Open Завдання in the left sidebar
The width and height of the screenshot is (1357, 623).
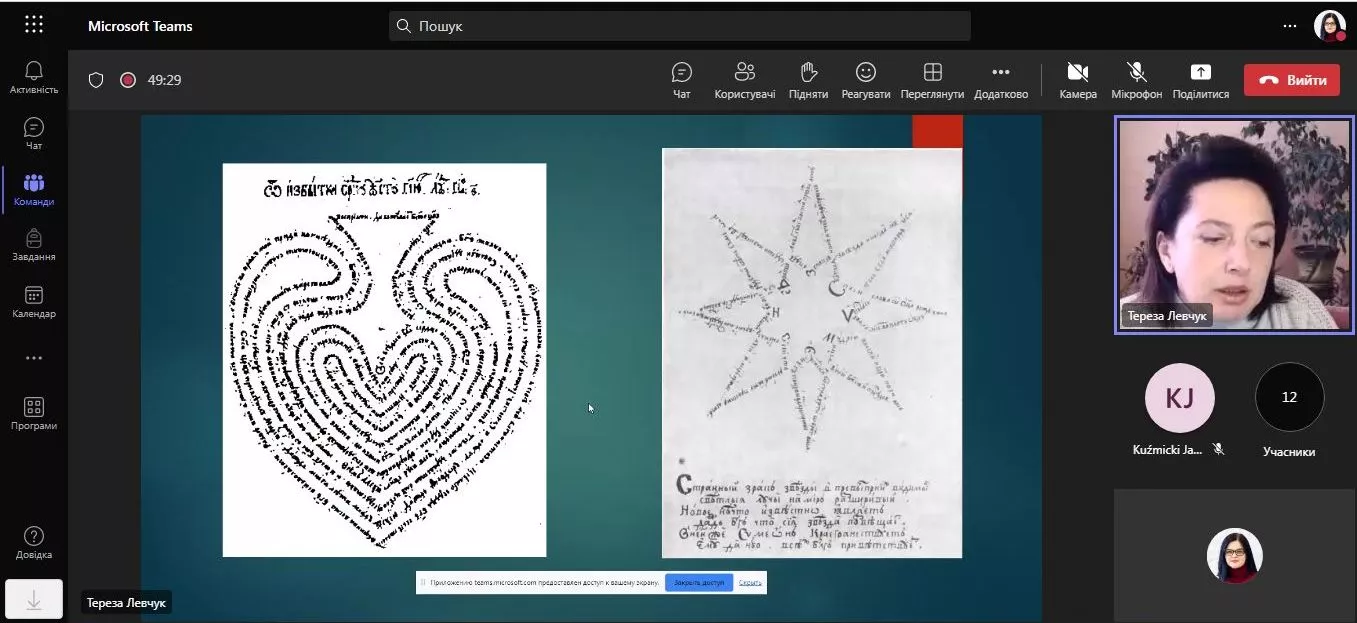(x=34, y=244)
